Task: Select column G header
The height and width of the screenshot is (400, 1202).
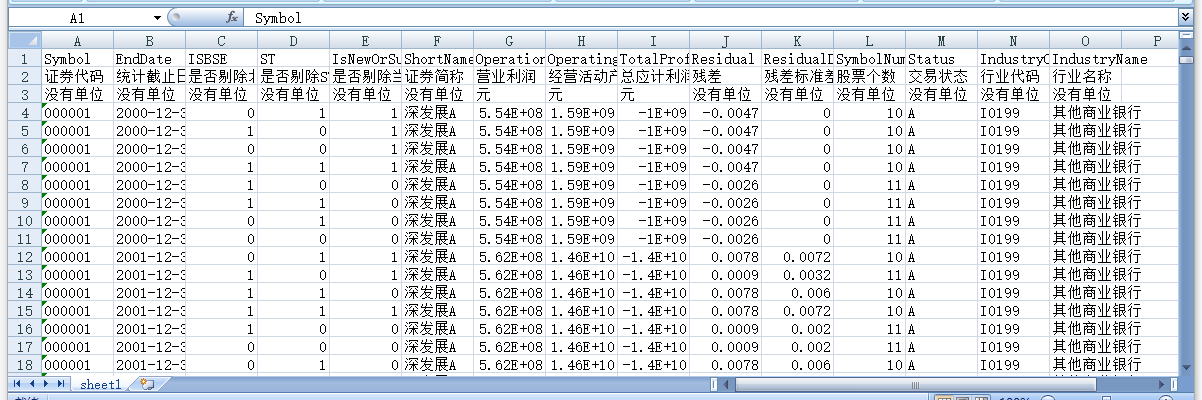Action: click(510, 41)
